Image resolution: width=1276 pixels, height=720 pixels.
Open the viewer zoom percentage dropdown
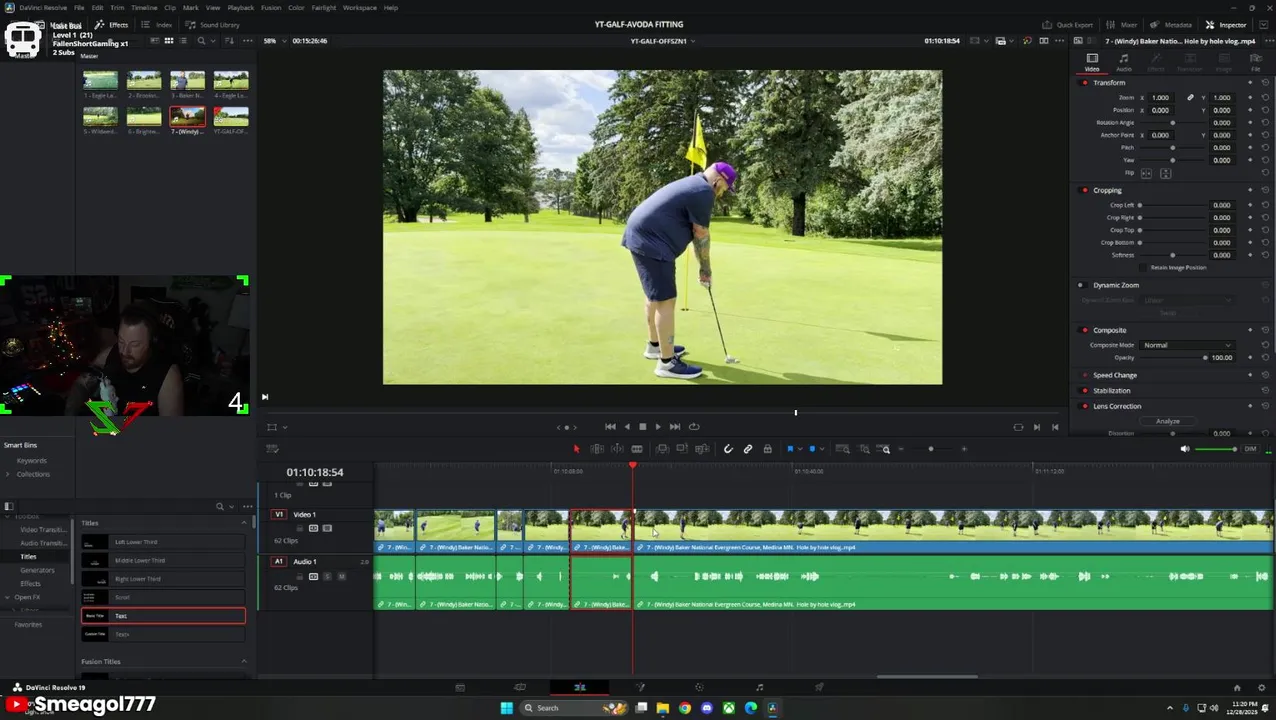272,41
